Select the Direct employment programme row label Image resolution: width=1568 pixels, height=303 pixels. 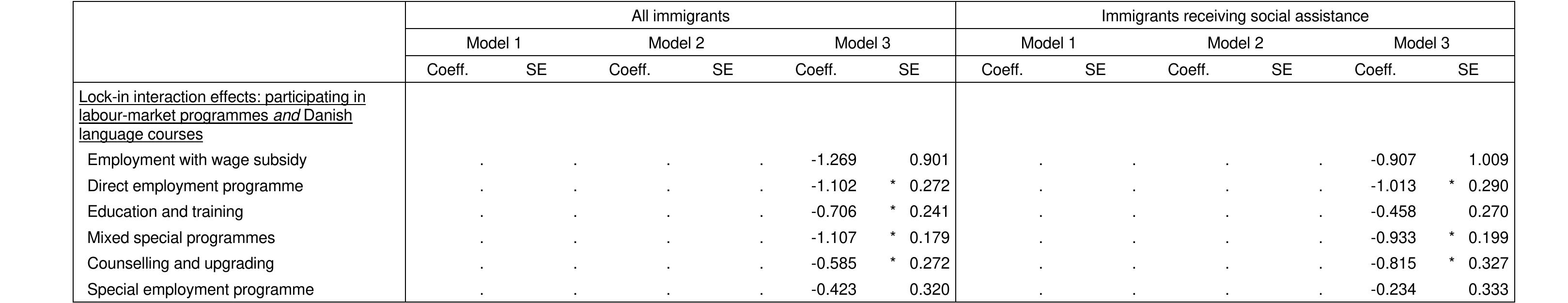[x=195, y=186]
